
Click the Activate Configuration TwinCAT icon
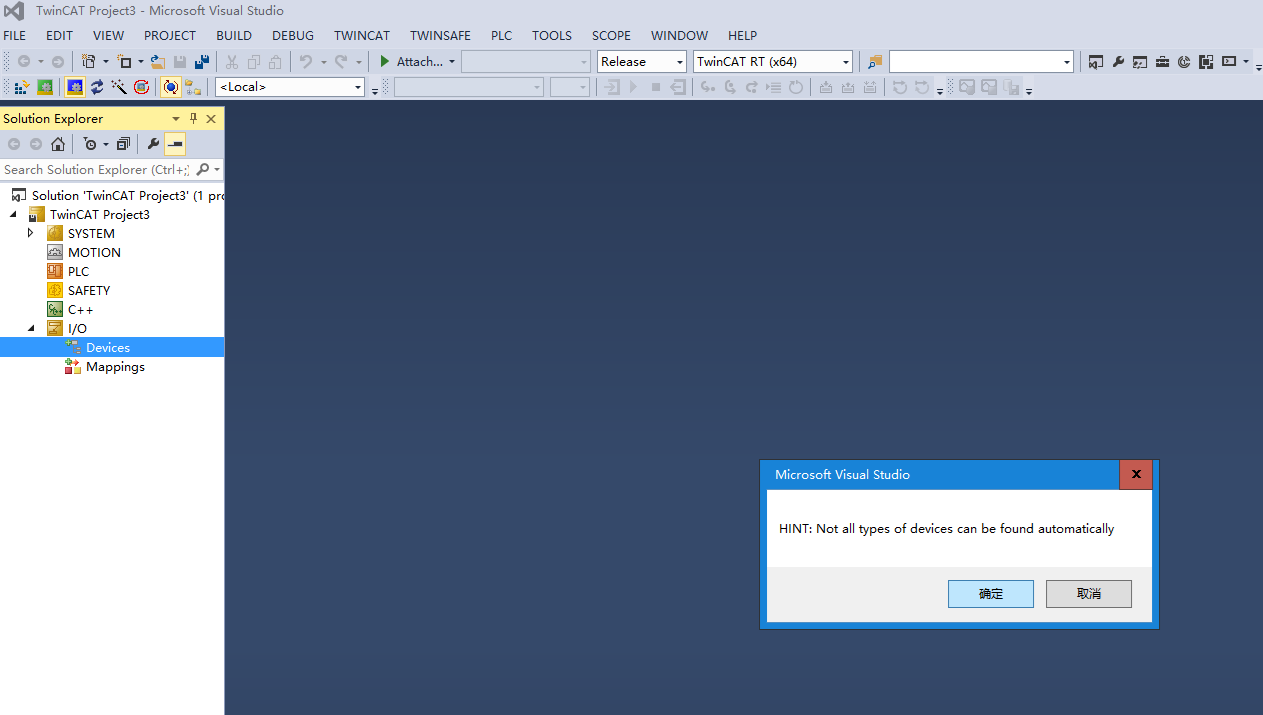coord(21,87)
